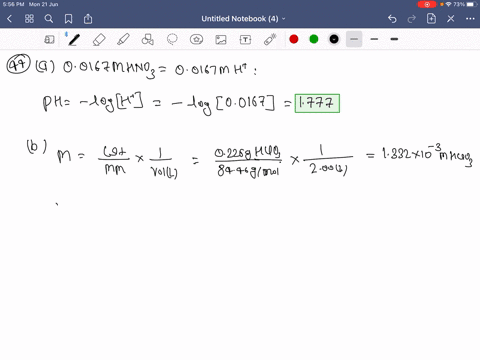This screenshot has width=480, height=360.
Task: Select the Lasso selection tool
Action: [172, 40]
